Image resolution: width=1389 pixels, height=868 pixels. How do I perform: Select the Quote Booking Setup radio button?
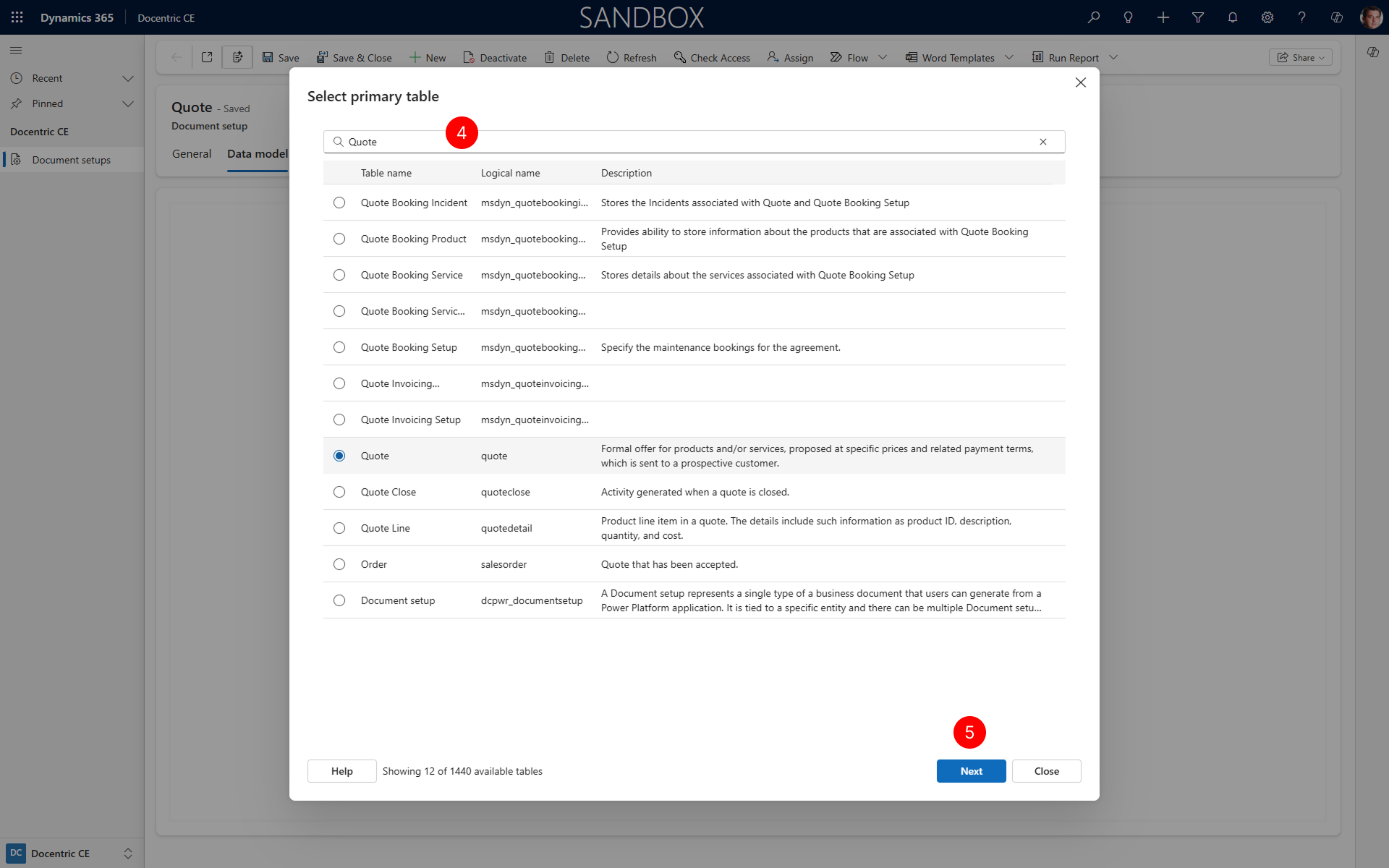tap(339, 347)
